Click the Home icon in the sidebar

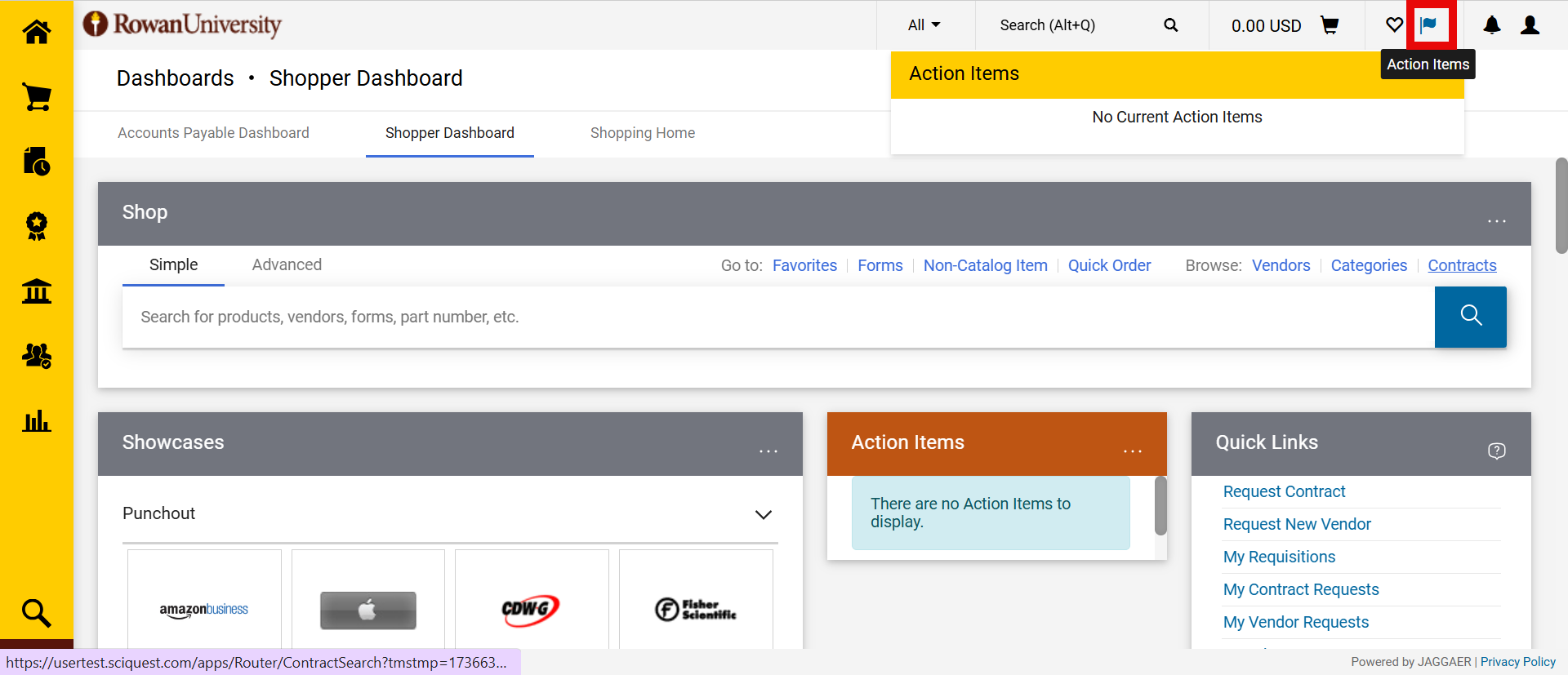37,32
